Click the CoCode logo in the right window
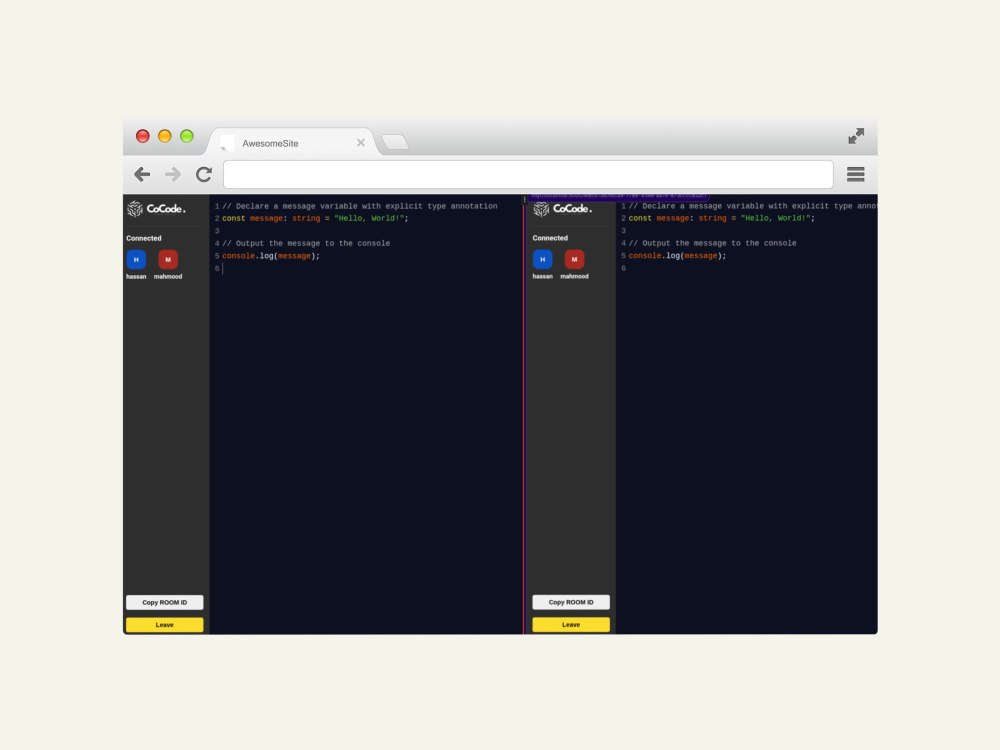This screenshot has height=750, width=1000. click(562, 209)
